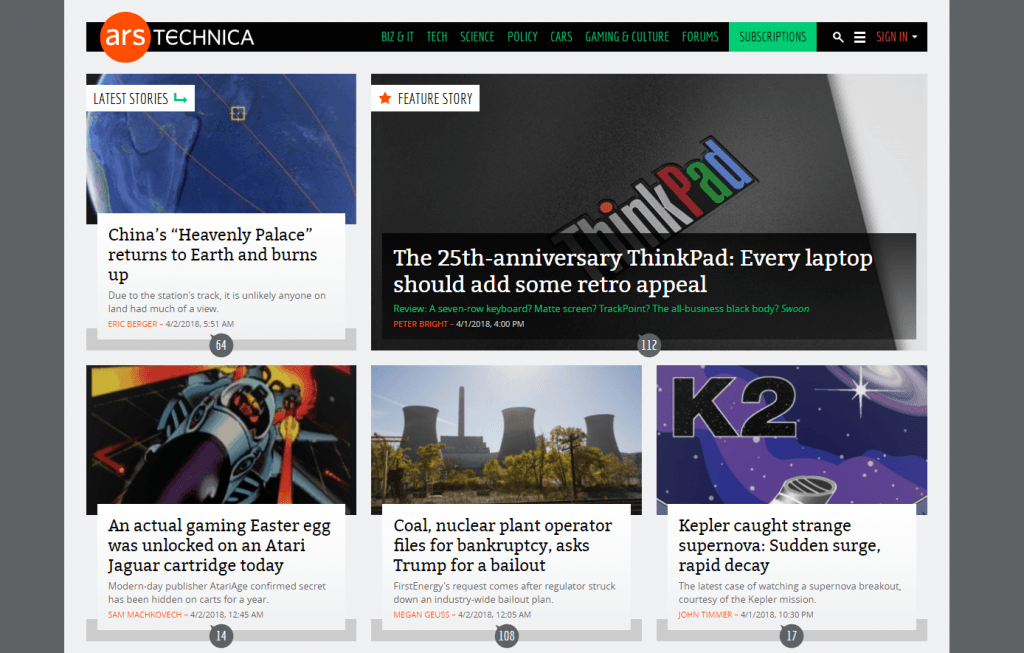Click the 112 comments bubble
This screenshot has width=1024, height=653.
pyautogui.click(x=649, y=346)
